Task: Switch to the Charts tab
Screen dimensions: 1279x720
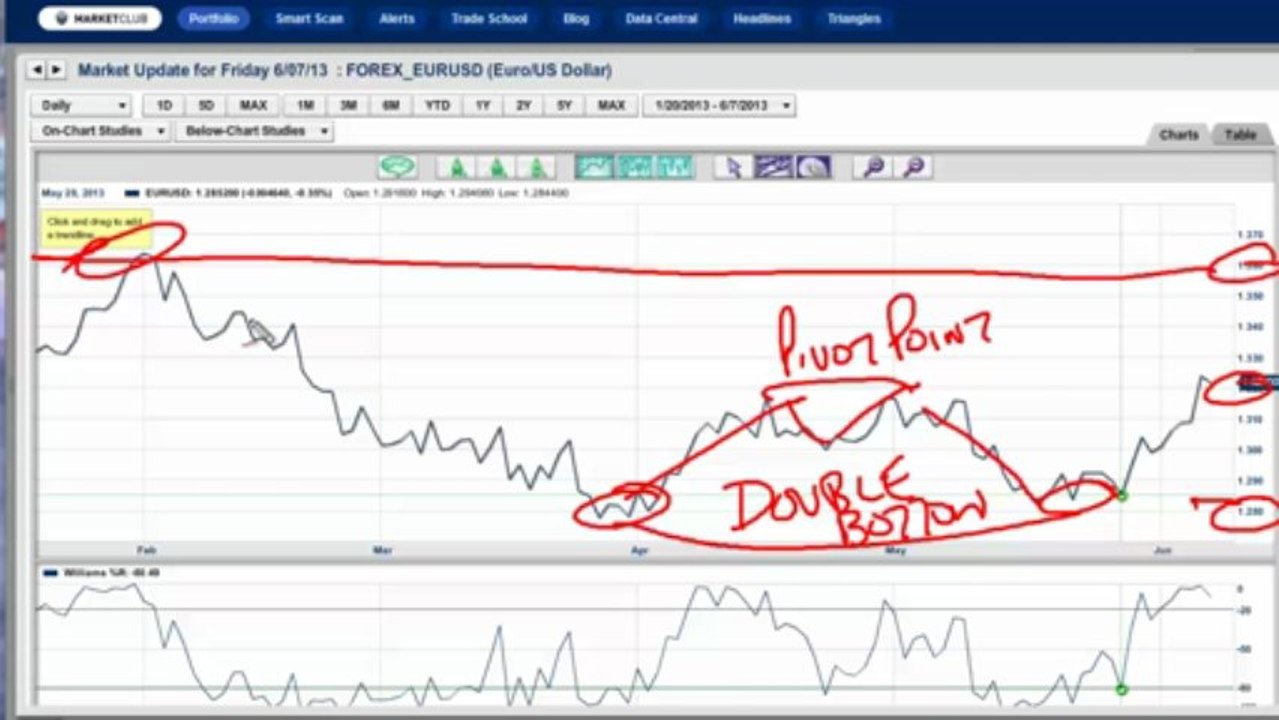Action: pyautogui.click(x=1178, y=135)
